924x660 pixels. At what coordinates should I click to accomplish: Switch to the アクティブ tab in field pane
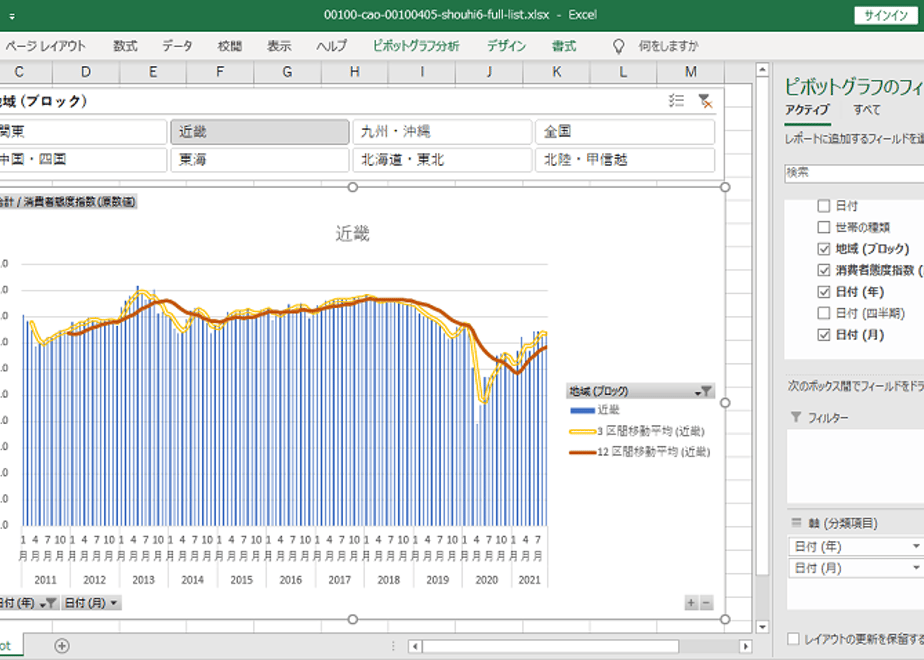(807, 110)
